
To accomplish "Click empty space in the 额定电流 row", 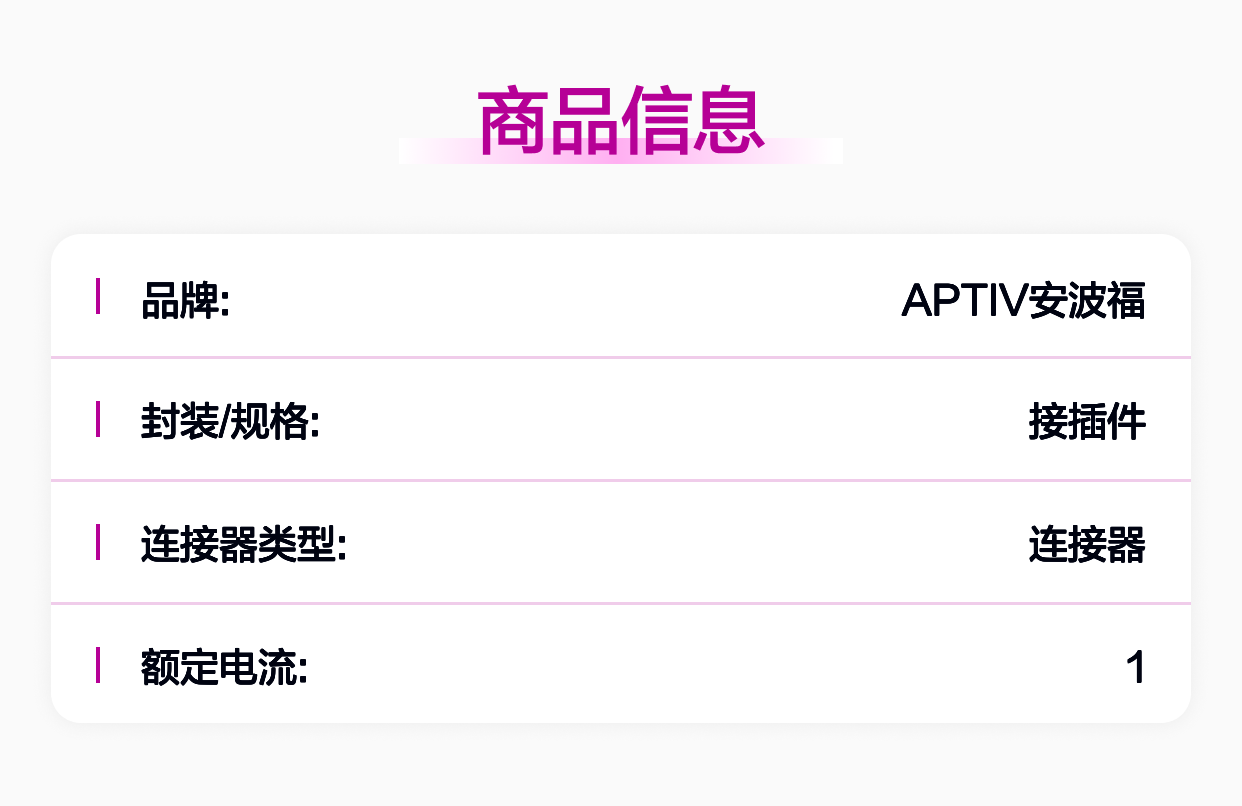I will tap(700, 665).
